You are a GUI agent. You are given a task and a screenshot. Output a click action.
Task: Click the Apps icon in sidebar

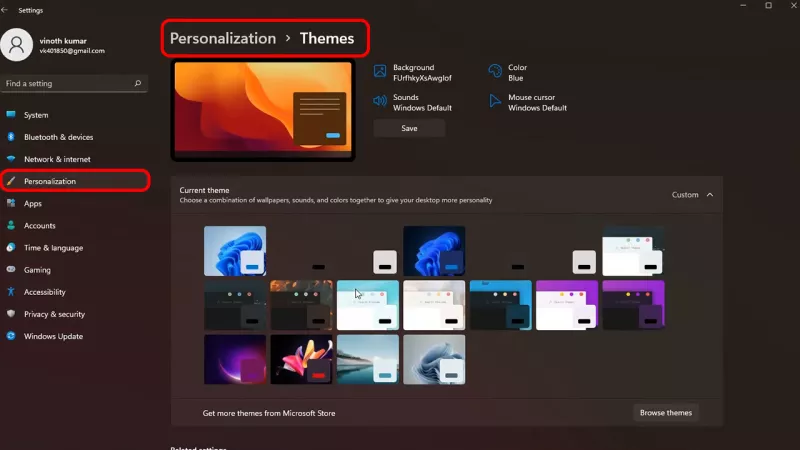click(x=11, y=203)
